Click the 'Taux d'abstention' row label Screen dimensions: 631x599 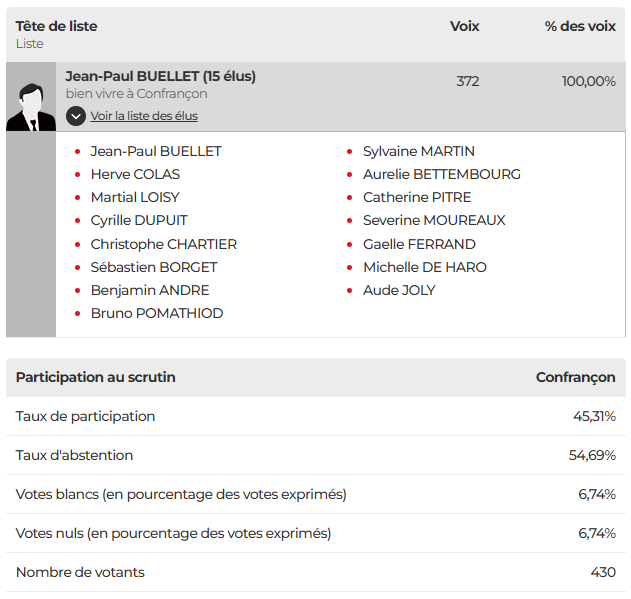tap(74, 455)
